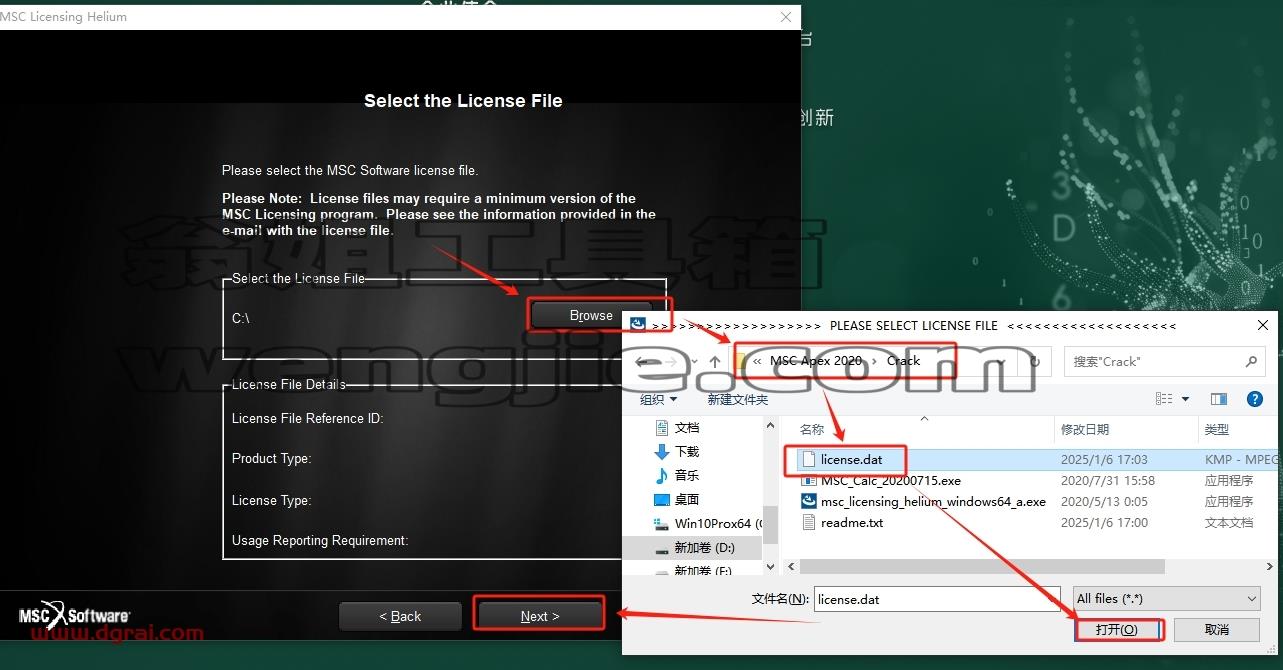Select the MSC_Calc_20200715.exe file
1283x670 pixels.
click(x=890, y=481)
